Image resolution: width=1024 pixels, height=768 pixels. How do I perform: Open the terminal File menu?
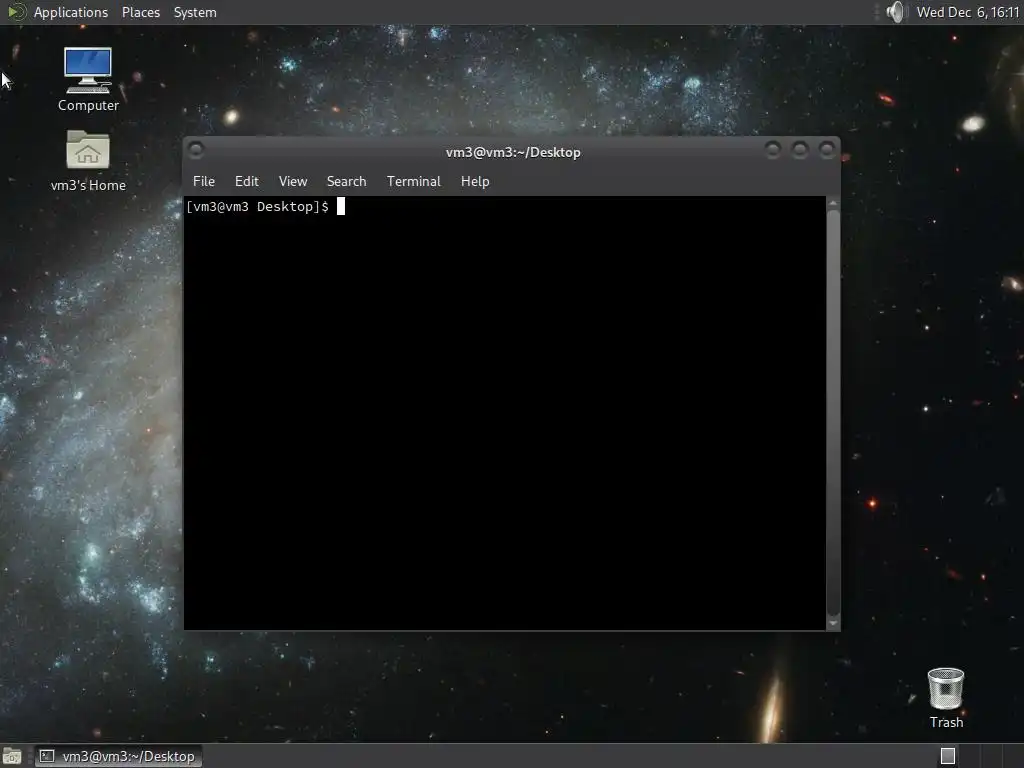204,182
